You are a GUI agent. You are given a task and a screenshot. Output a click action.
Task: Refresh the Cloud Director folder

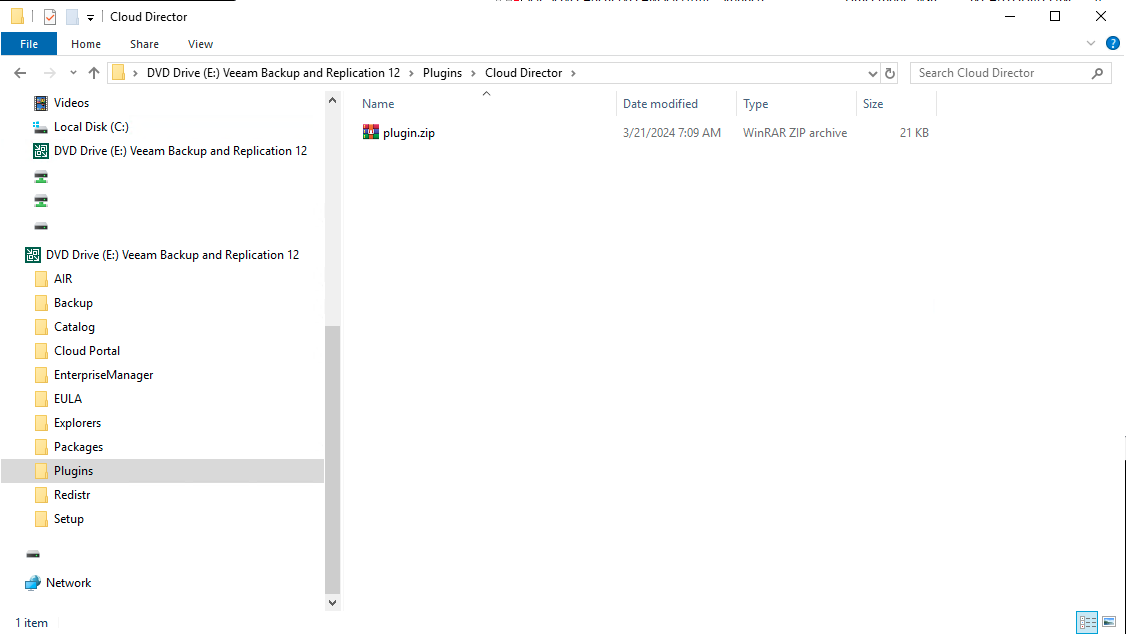click(x=890, y=73)
